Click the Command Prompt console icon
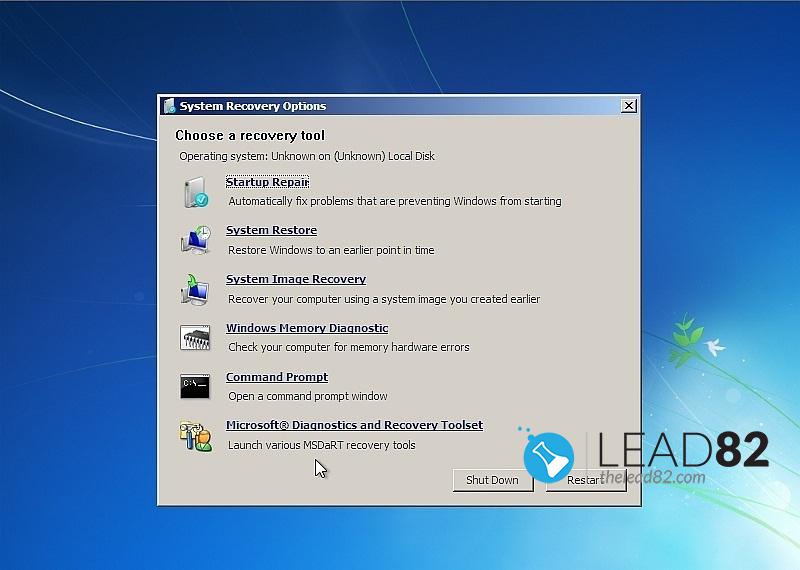This screenshot has width=800, height=570. point(195,386)
